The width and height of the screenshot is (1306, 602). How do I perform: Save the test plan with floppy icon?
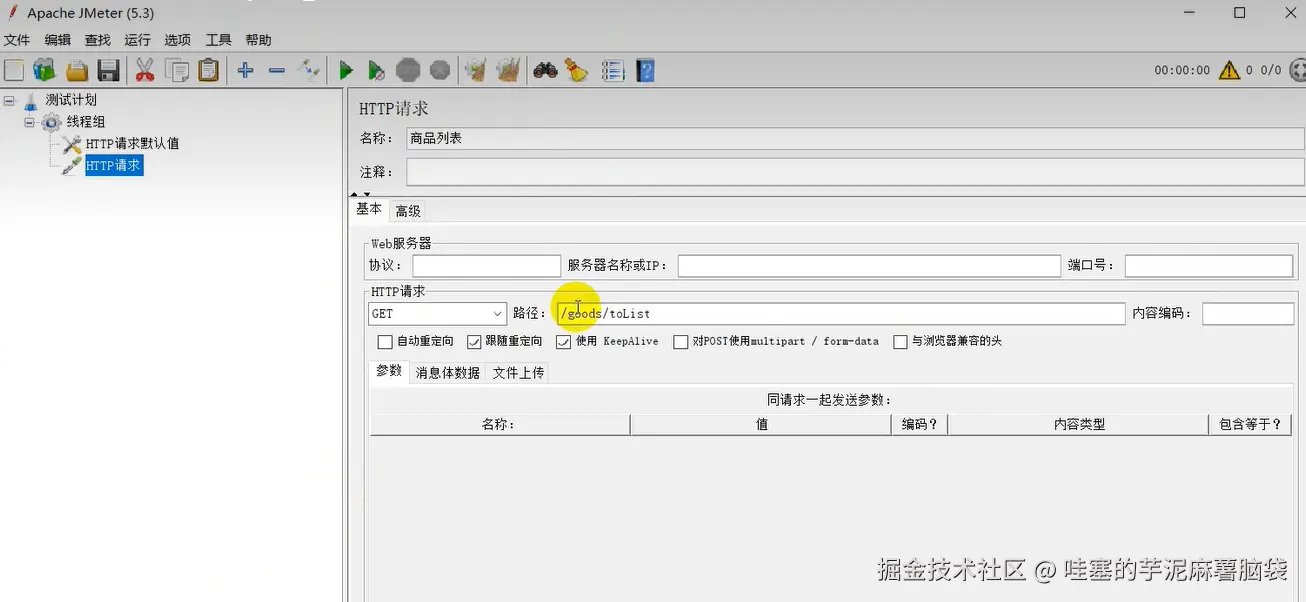(108, 70)
